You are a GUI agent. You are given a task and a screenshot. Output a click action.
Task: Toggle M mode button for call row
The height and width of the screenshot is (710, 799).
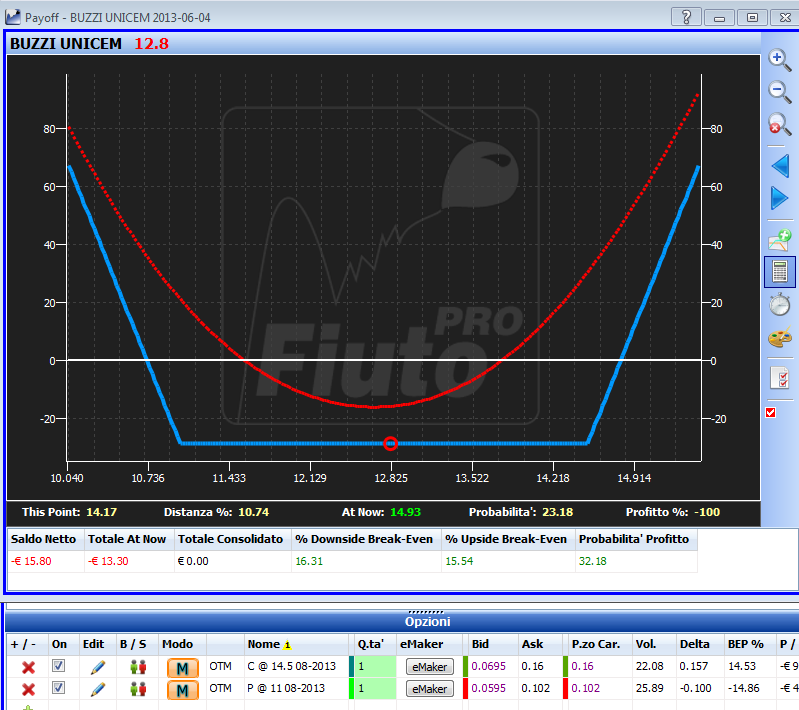pos(182,668)
